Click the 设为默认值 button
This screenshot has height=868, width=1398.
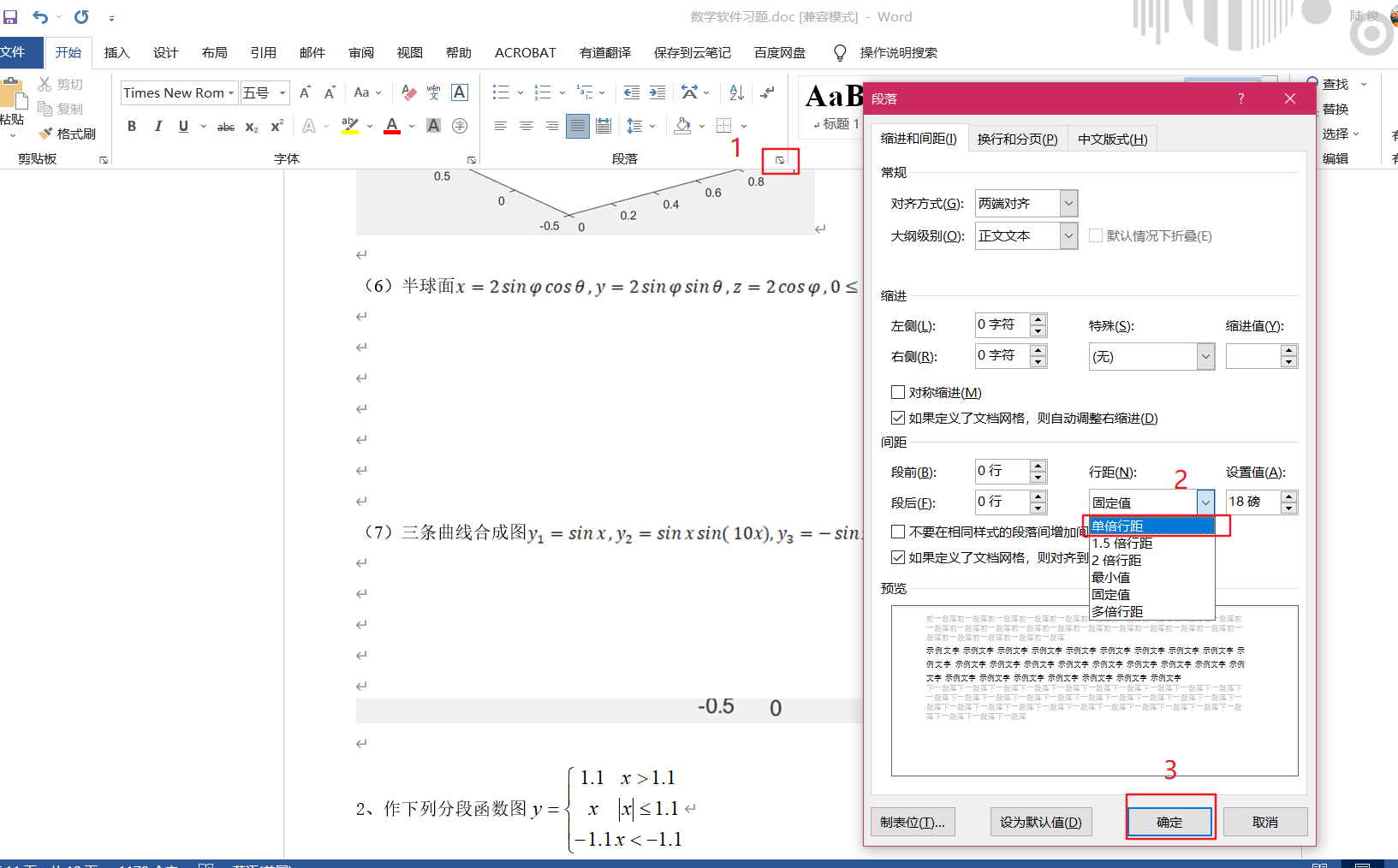pyautogui.click(x=1041, y=822)
